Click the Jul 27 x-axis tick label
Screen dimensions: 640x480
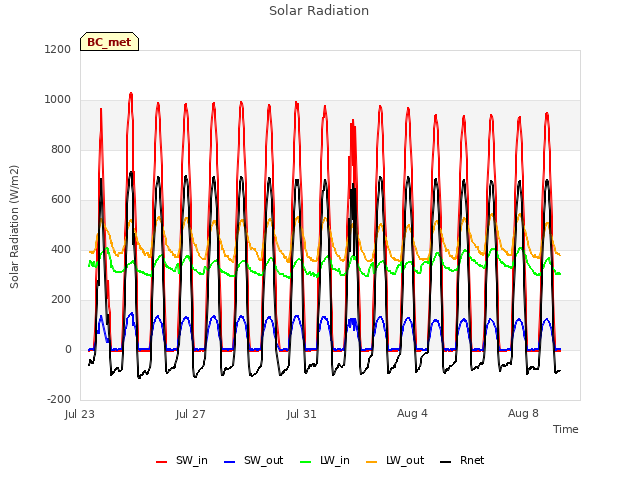191,414
